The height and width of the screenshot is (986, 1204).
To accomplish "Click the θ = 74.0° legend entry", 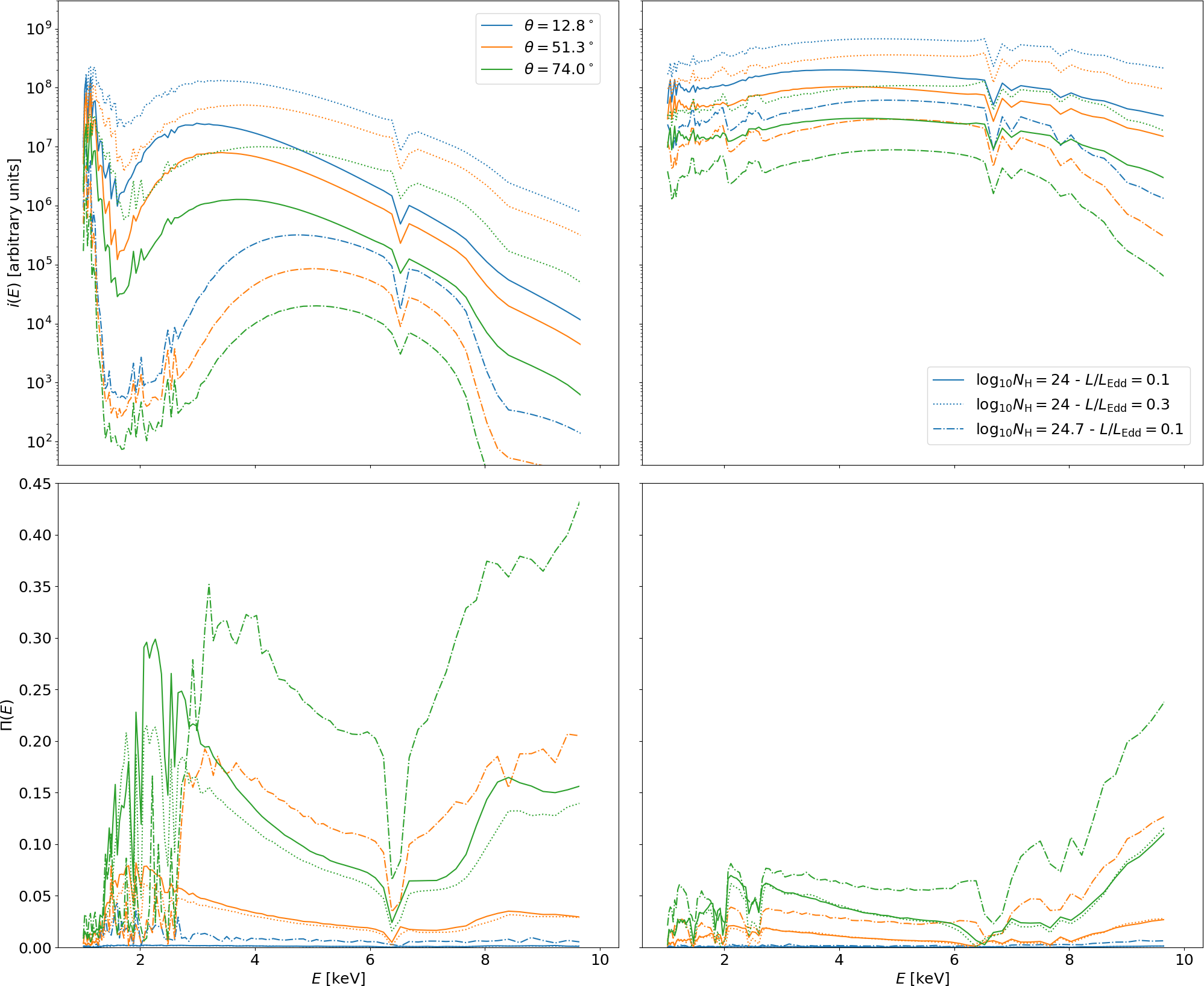I will click(537, 69).
